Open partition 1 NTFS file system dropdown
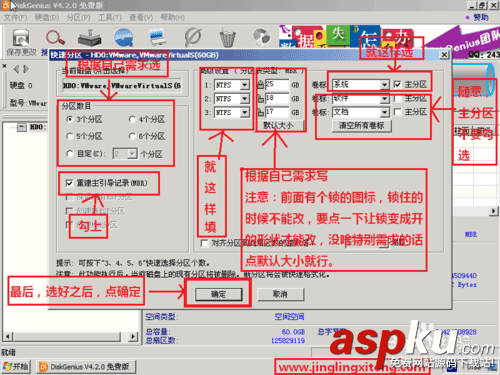The width and height of the screenshot is (500, 375). (x=245, y=85)
